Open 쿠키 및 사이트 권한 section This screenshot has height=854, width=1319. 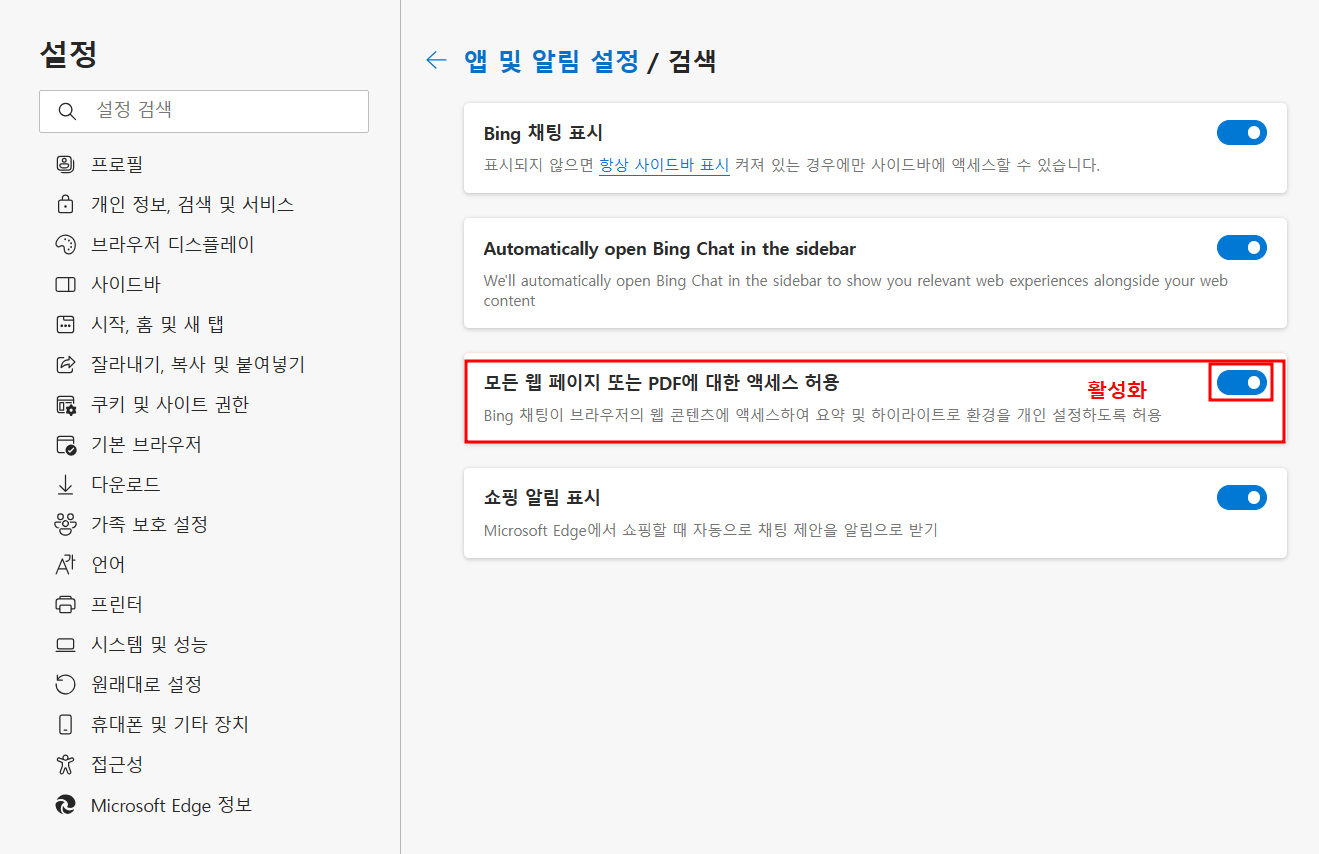(x=170, y=404)
